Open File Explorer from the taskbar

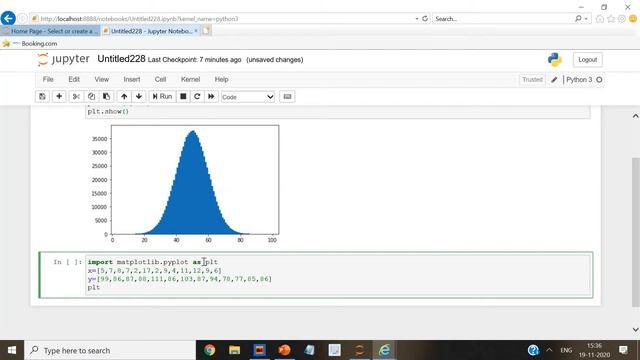(x=234, y=350)
